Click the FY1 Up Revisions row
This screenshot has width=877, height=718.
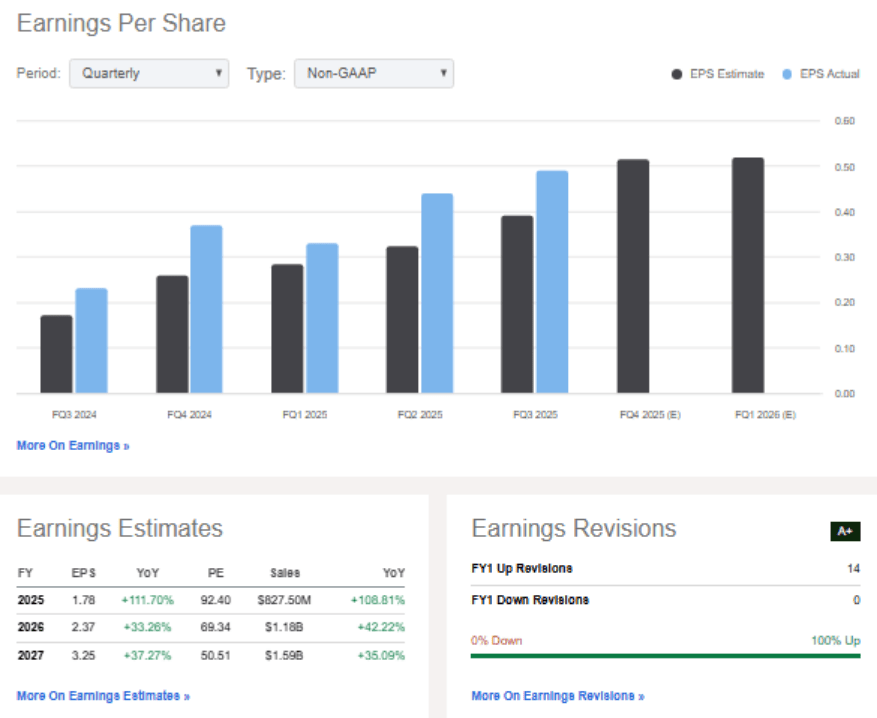[x=665, y=568]
